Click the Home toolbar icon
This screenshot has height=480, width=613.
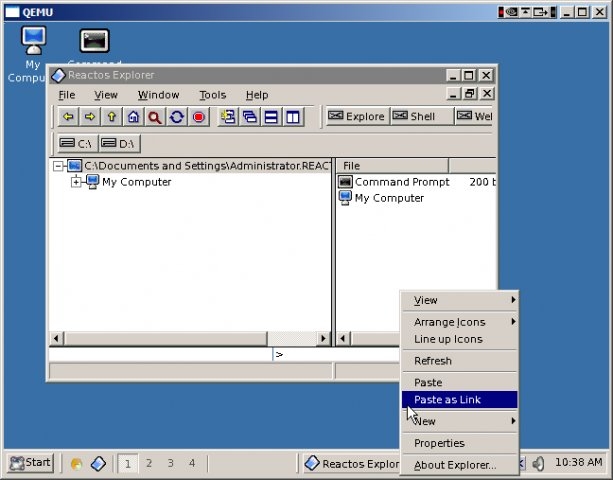[133, 116]
